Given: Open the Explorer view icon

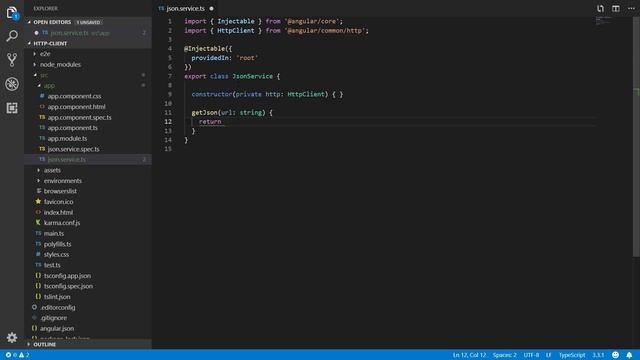Looking at the screenshot, I should pos(12,13).
